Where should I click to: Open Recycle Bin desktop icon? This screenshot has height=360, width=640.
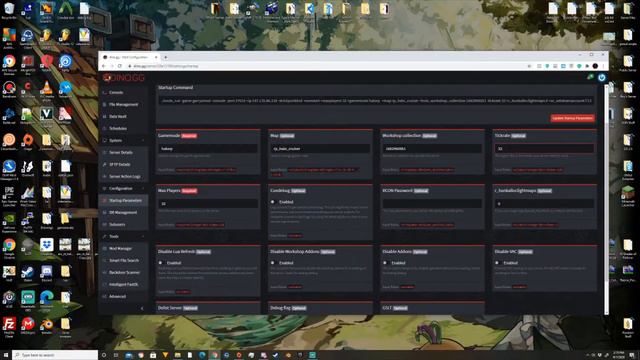point(9,10)
